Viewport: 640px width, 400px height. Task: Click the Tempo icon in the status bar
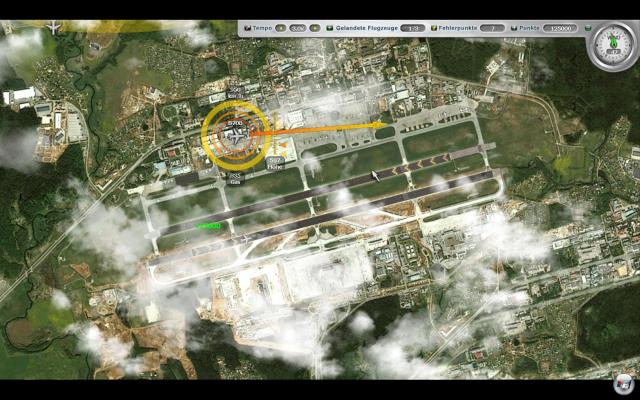[247, 29]
